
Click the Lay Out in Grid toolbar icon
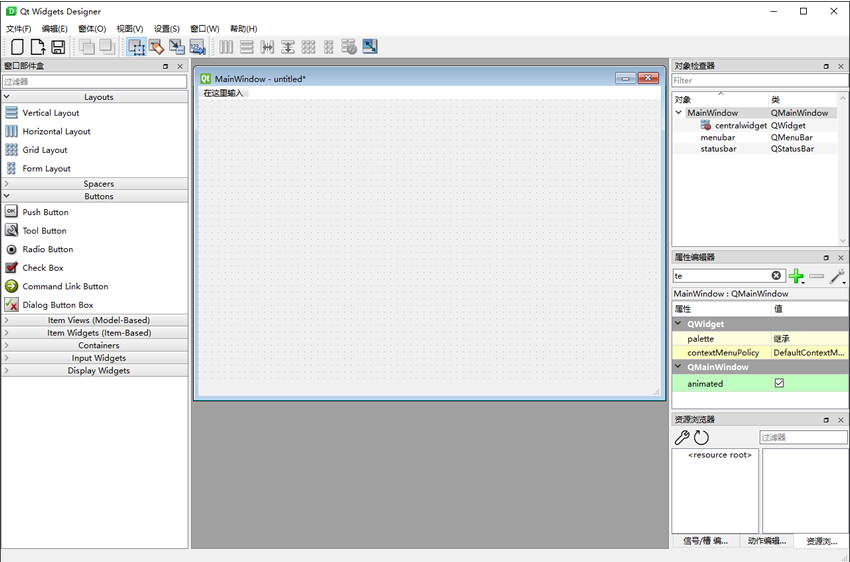(308, 47)
